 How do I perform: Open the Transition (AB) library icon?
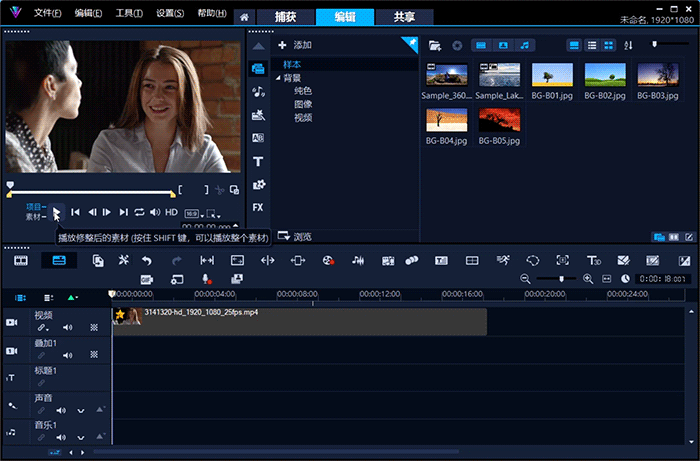(x=258, y=138)
